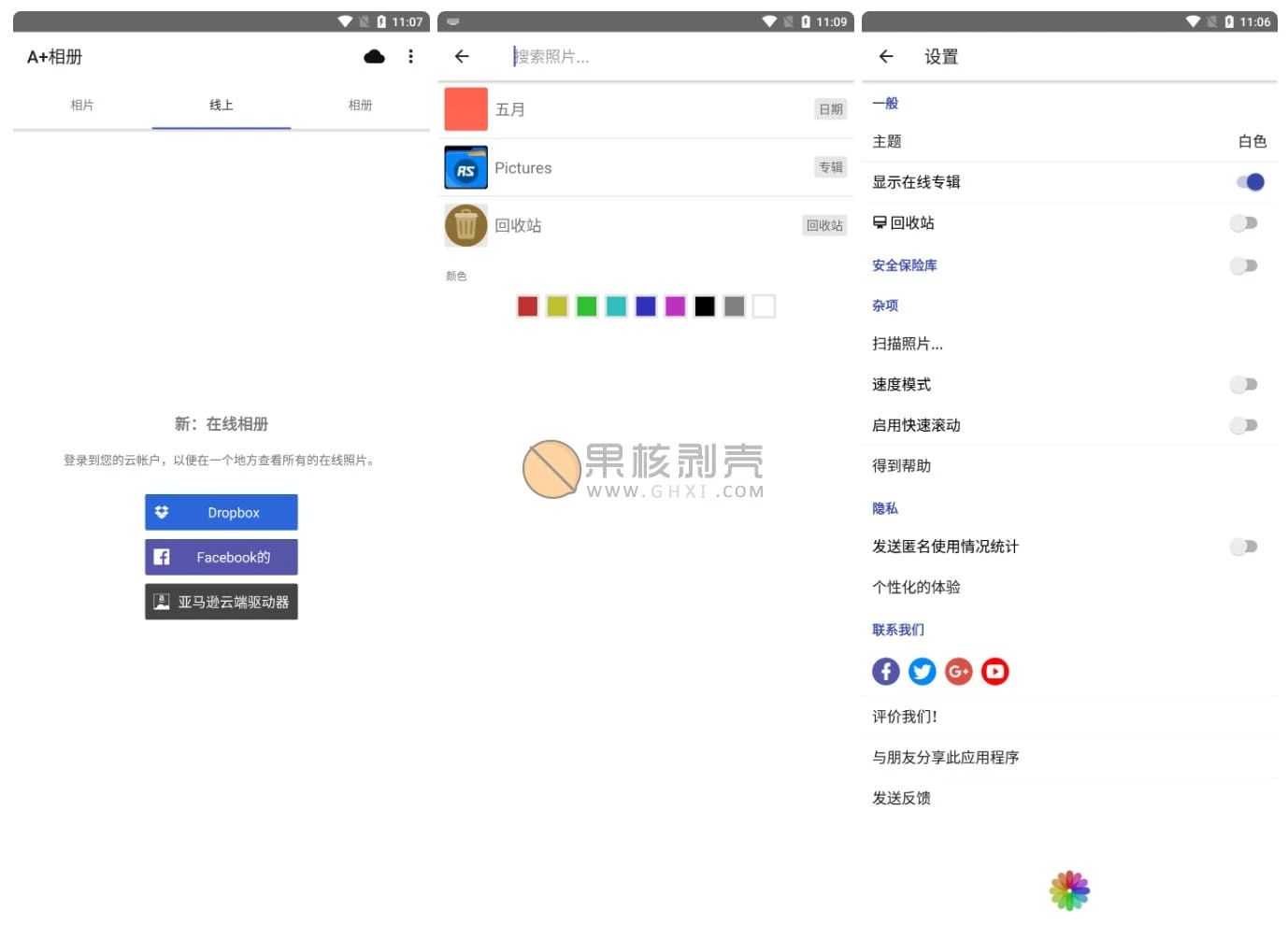Open the 回收站 trash can icon
1288x938 pixels.
click(465, 225)
